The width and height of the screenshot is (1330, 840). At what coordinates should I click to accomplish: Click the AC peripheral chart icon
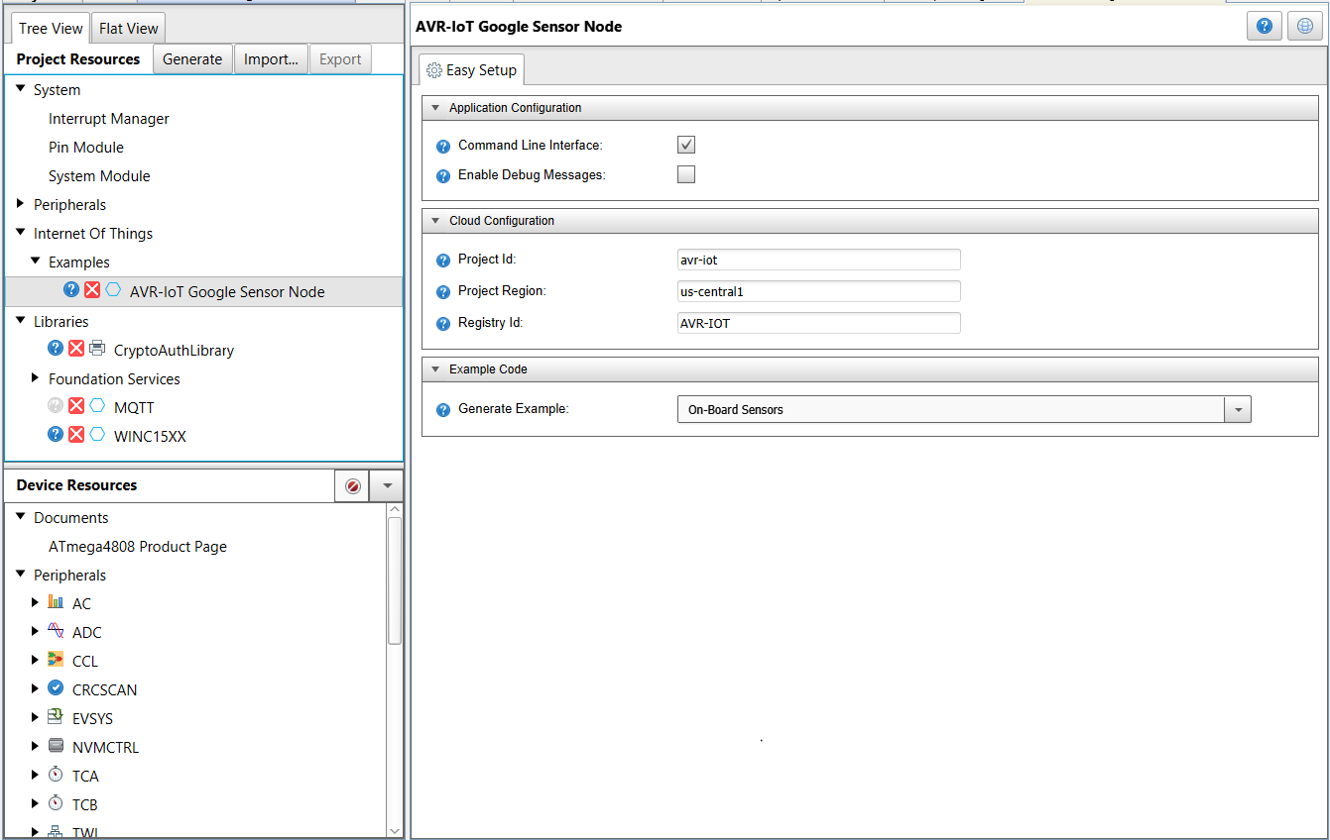pyautogui.click(x=56, y=602)
